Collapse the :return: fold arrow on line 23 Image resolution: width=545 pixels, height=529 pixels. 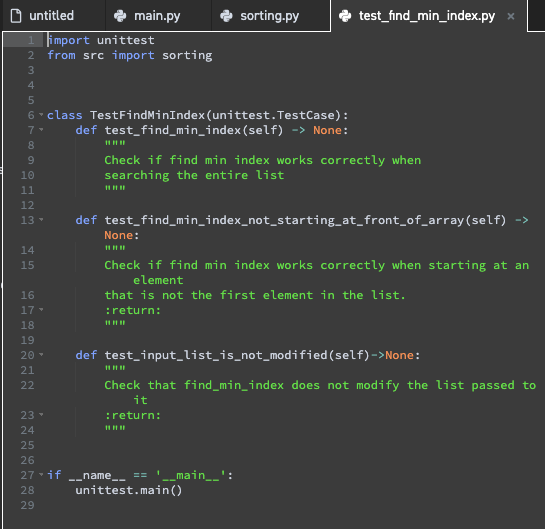(x=41, y=414)
